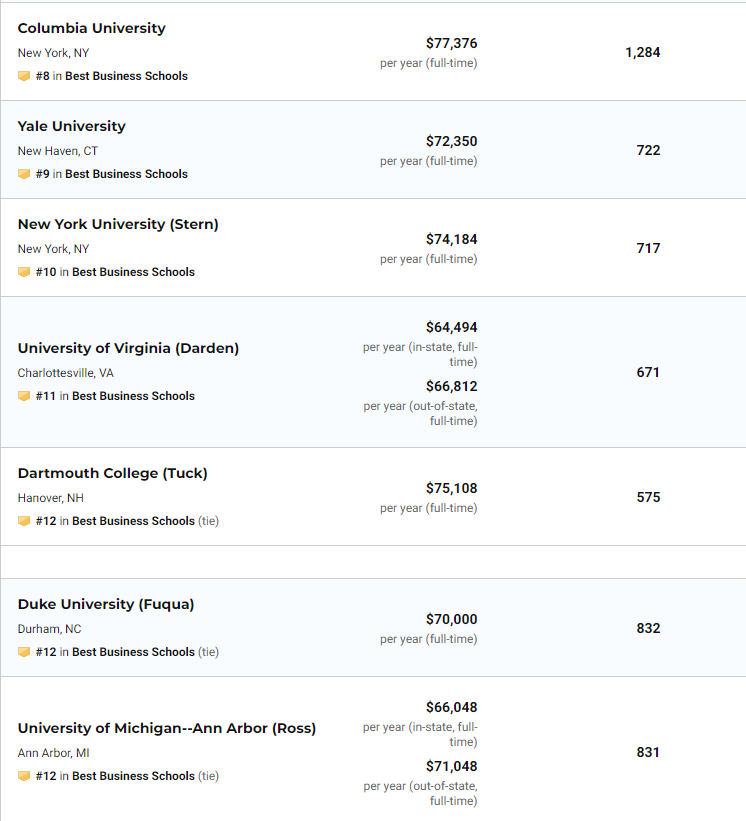
Task: Open the New York University (Stern) page
Action: 118,224
